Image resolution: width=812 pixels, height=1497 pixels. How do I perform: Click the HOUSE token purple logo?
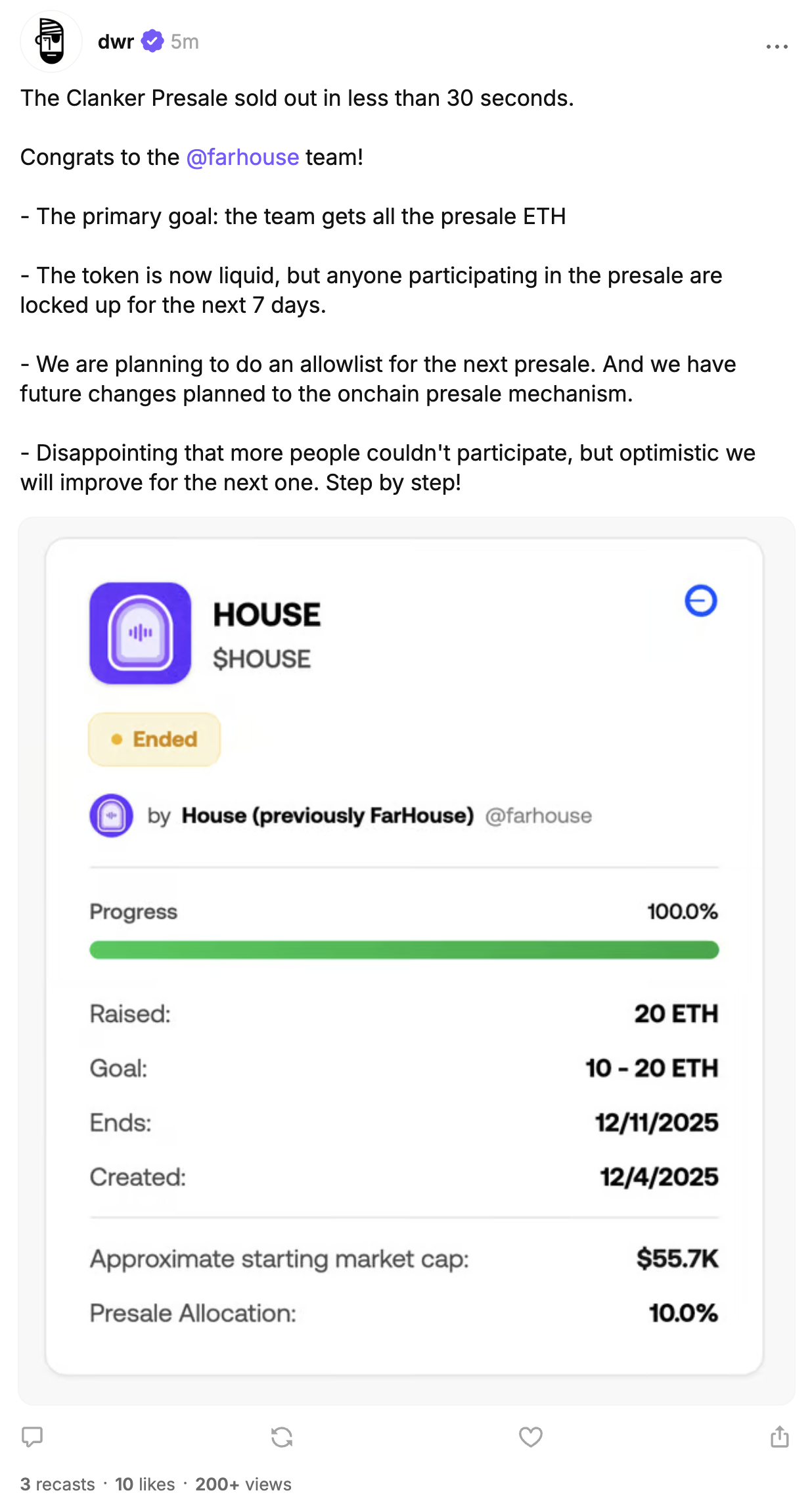click(x=141, y=633)
